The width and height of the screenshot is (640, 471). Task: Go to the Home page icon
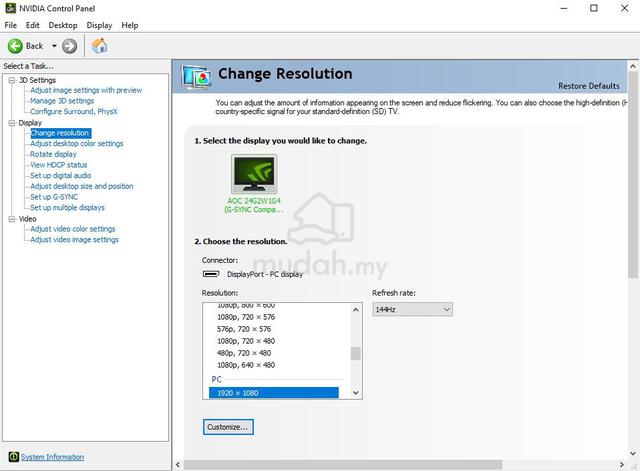pyautogui.click(x=100, y=46)
